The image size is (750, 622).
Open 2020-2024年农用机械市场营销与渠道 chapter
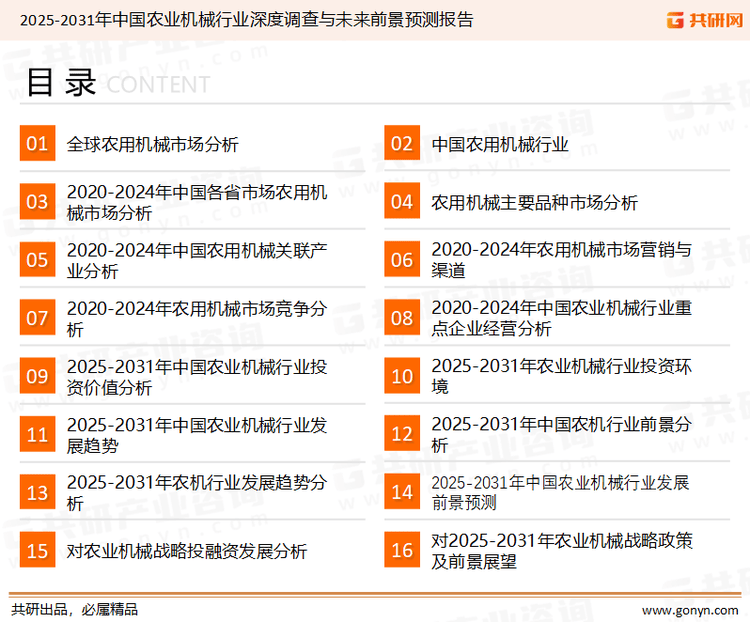tap(561, 260)
